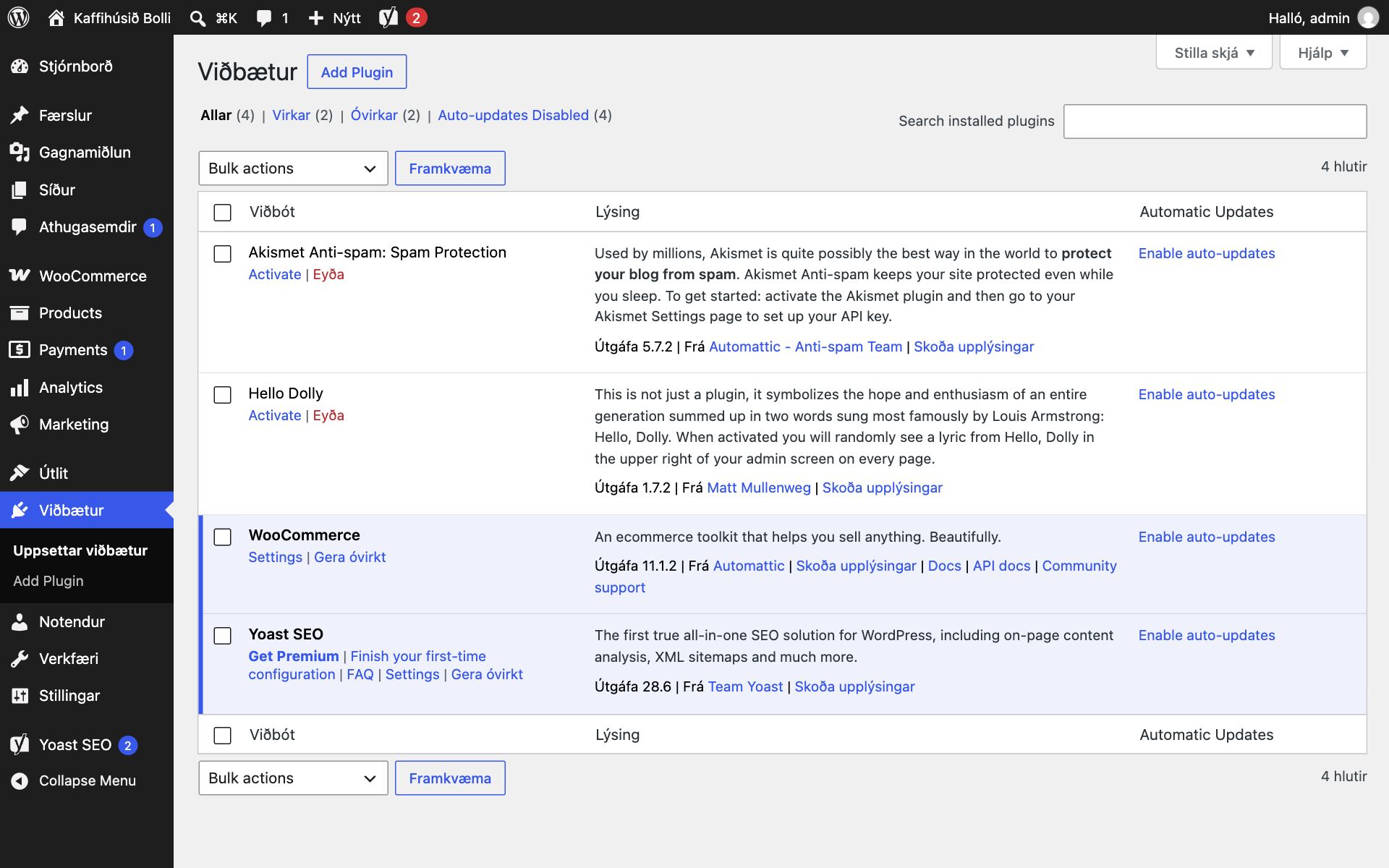The image size is (1389, 868).
Task: Check the Akismet Anti-spam plugin checkbox
Action: [x=223, y=253]
